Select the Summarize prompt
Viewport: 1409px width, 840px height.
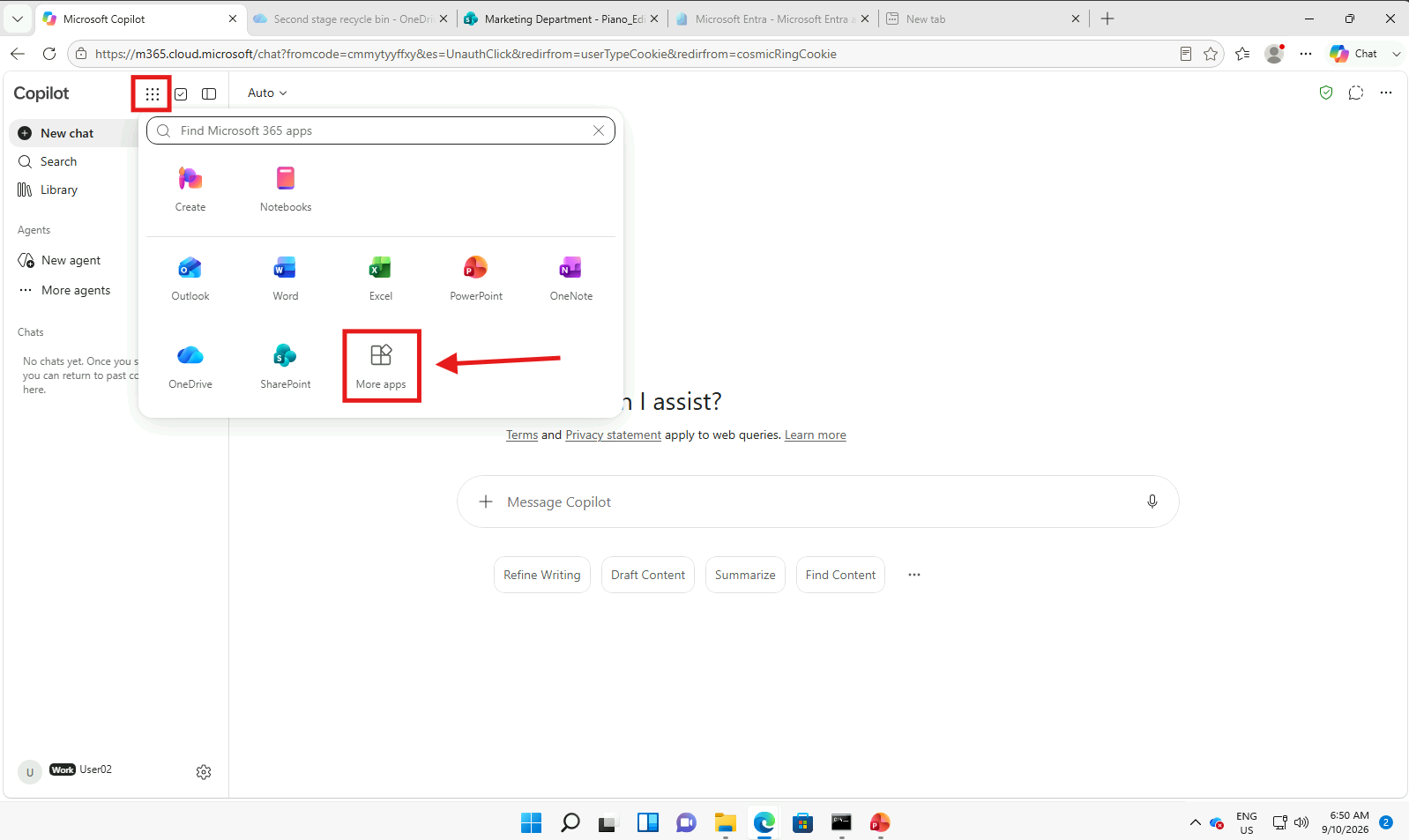pyautogui.click(x=745, y=575)
